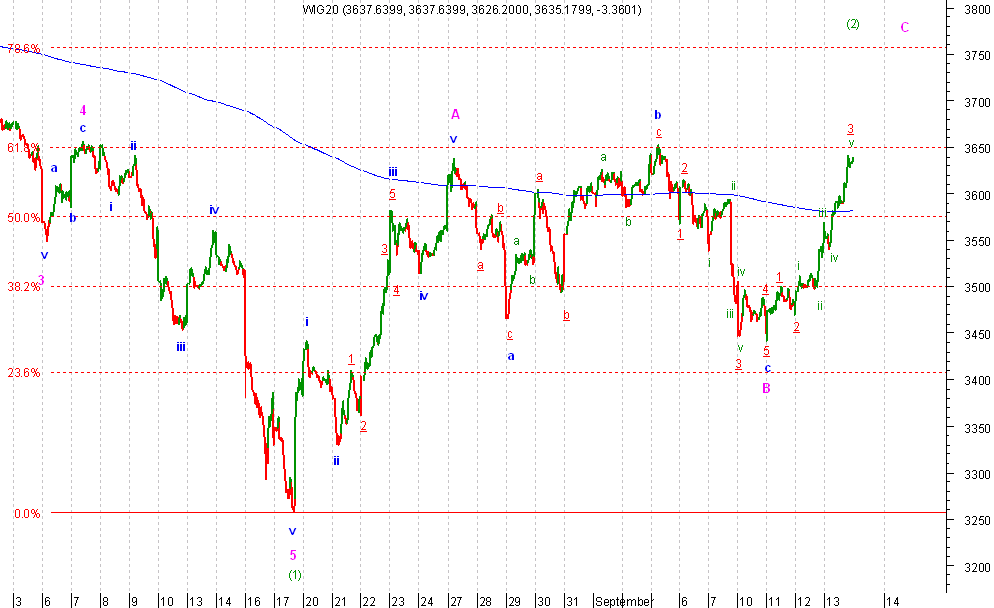Click date label 29 on the time axis

coord(514,601)
